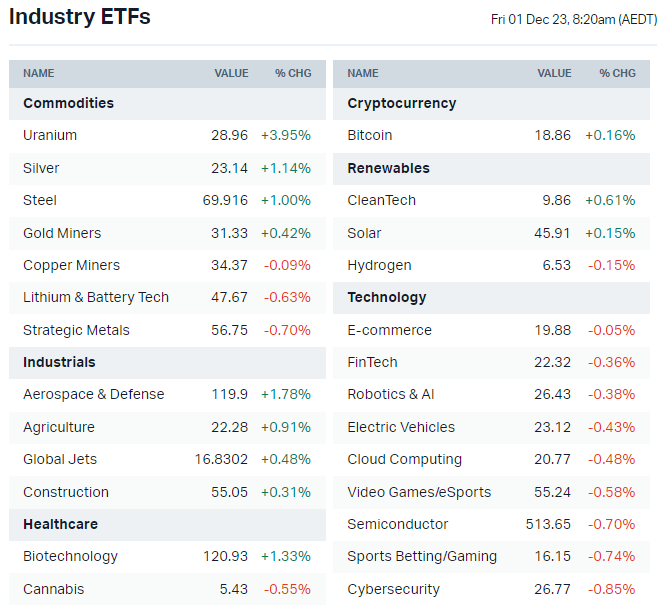The image size is (667, 605).
Task: Click the Cannabis ETF link
Action: (54, 589)
